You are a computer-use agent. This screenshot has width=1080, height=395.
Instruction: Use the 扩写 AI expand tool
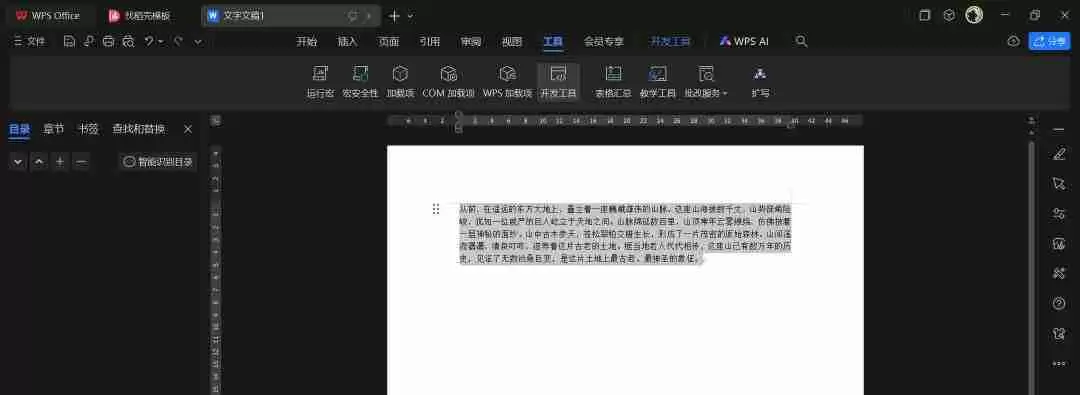tap(760, 82)
